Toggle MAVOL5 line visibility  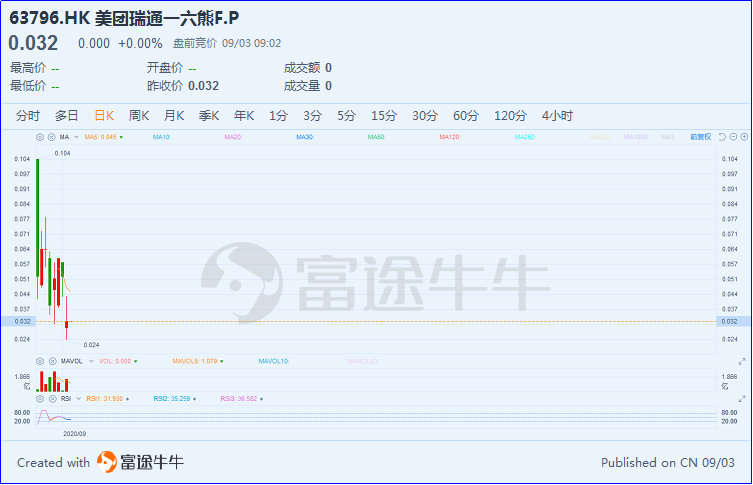click(x=197, y=361)
